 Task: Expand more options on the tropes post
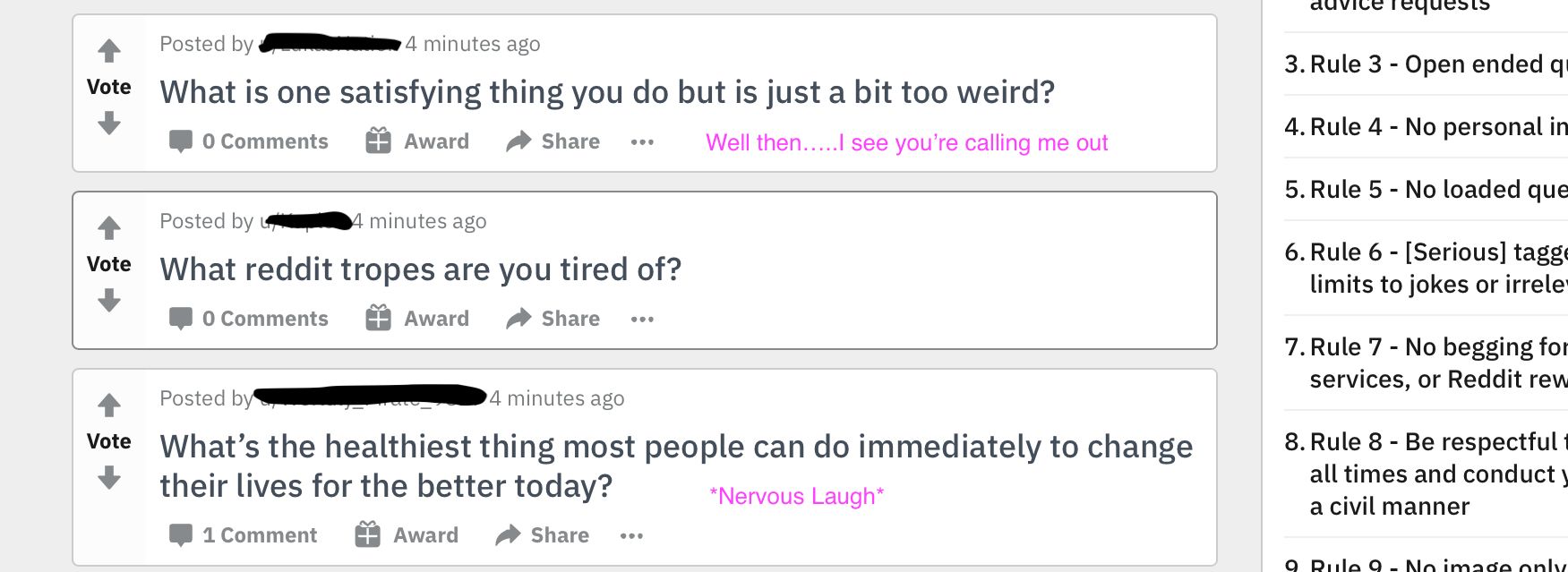click(642, 319)
